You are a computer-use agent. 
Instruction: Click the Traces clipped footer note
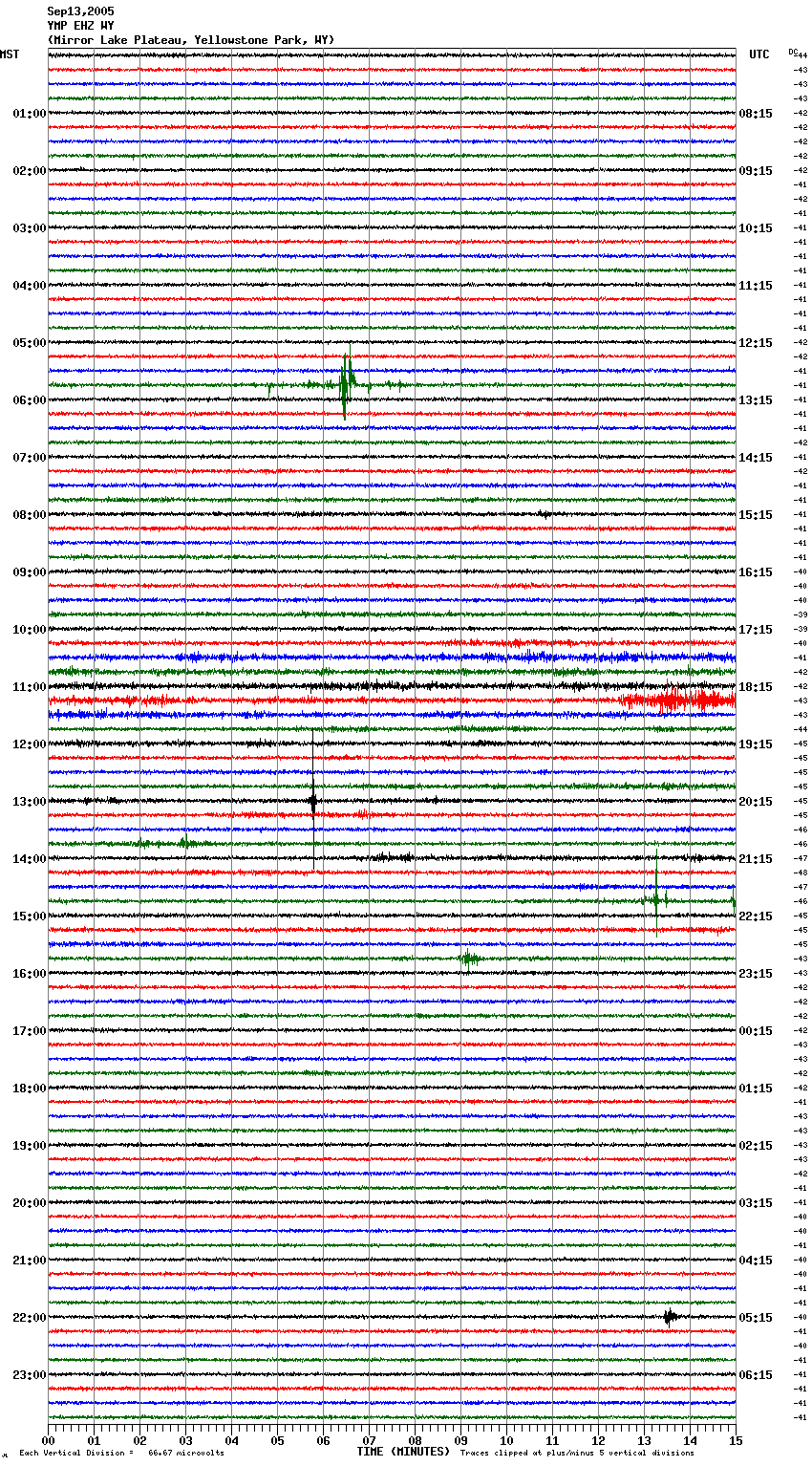click(577, 1453)
